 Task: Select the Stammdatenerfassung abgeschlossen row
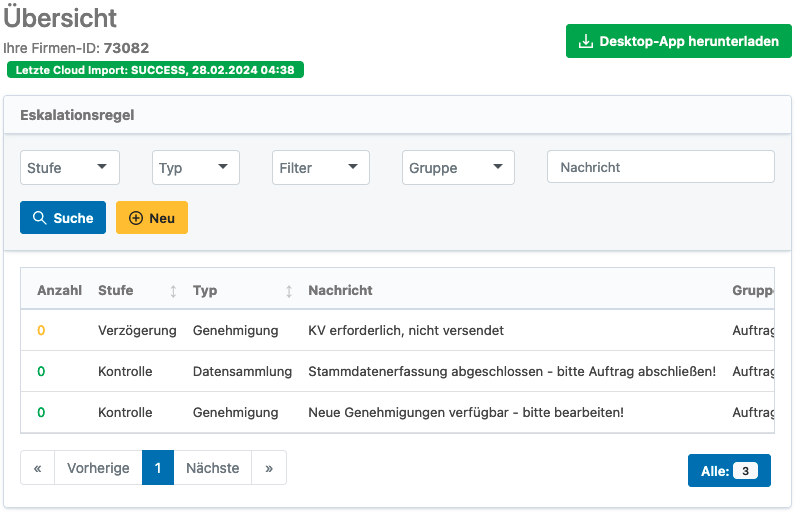[x=512, y=371]
